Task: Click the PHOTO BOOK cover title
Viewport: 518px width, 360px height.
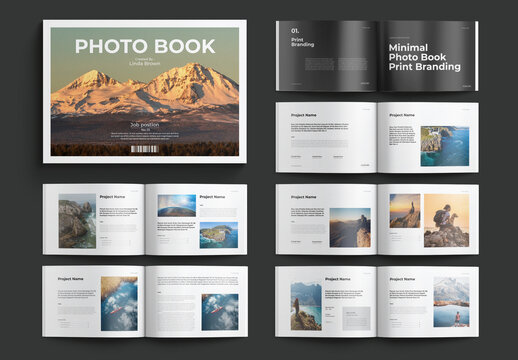Action: click(x=145, y=46)
